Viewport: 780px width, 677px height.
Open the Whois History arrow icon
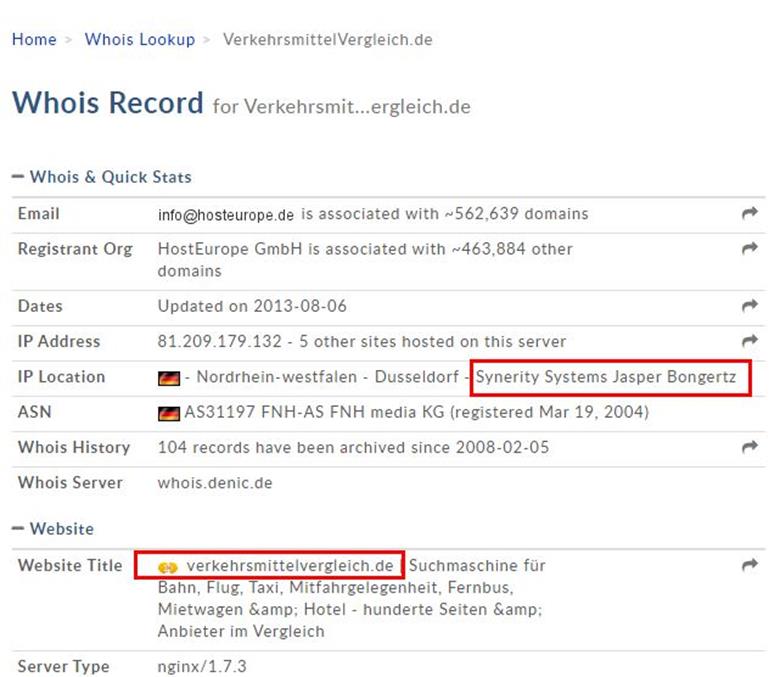tap(749, 447)
